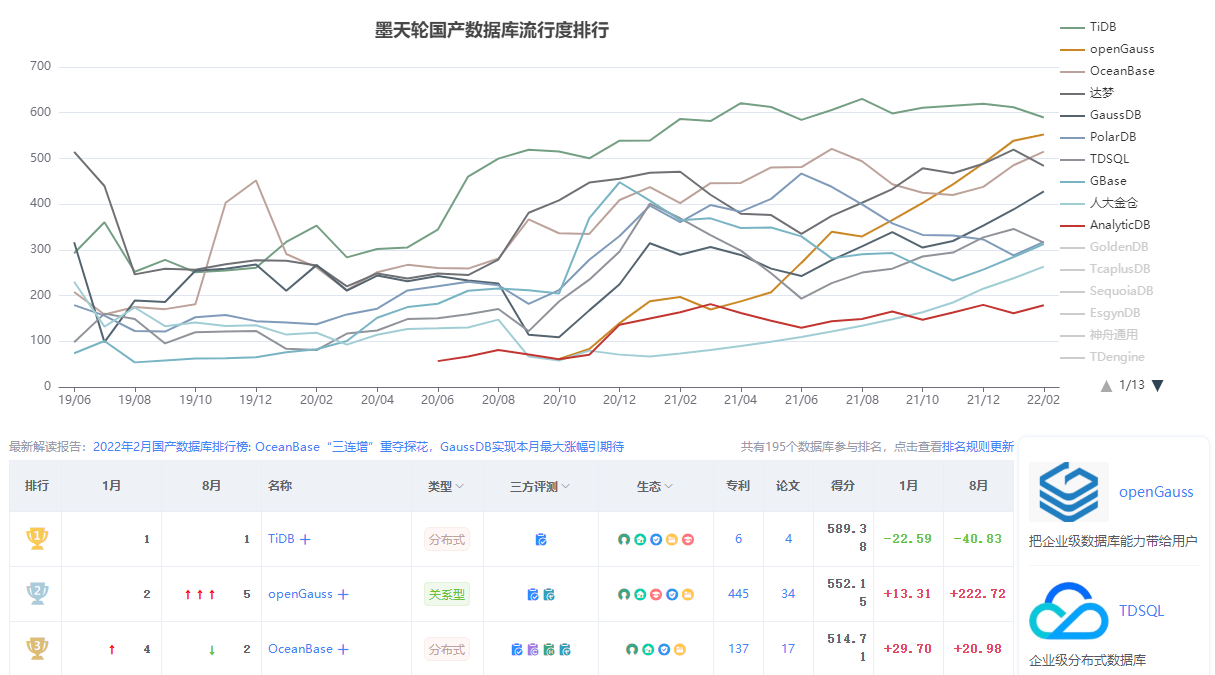Toggle the TDSQL legend entry
Screen dimensions: 1215x675
pyautogui.click(x=1096, y=159)
